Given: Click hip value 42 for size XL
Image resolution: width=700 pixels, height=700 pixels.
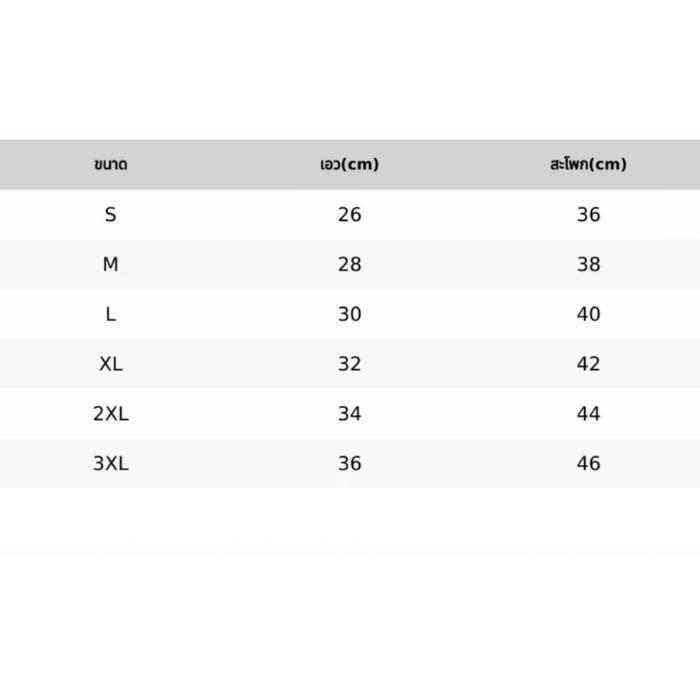Looking at the screenshot, I should [x=588, y=364].
